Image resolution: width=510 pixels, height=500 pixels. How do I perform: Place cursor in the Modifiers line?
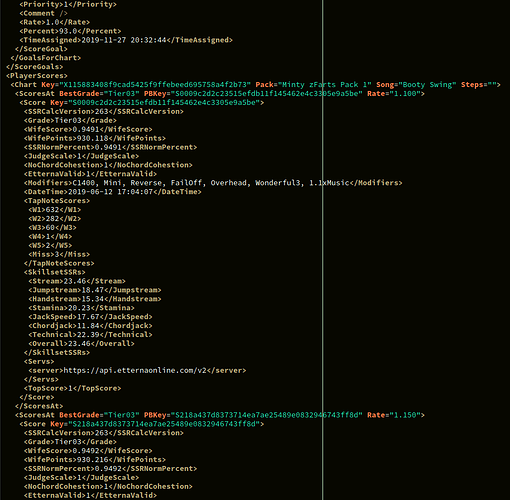[x=213, y=183]
